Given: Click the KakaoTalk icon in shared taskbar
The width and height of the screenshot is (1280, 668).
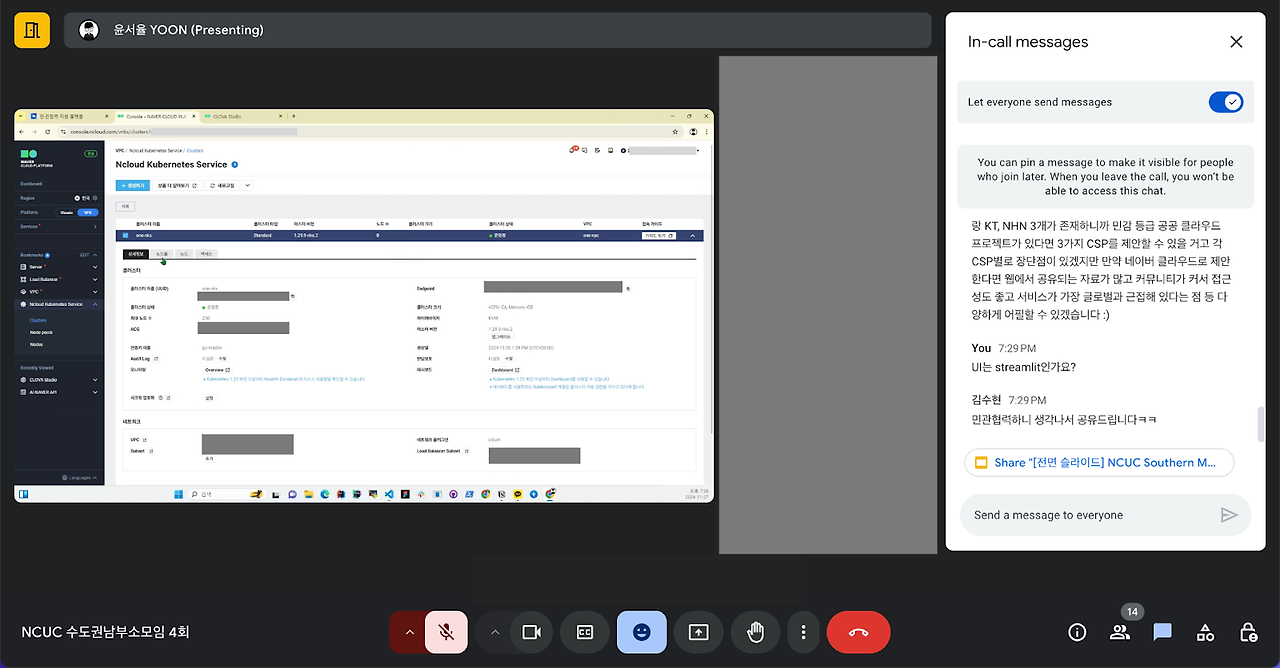Looking at the screenshot, I should 517,494.
